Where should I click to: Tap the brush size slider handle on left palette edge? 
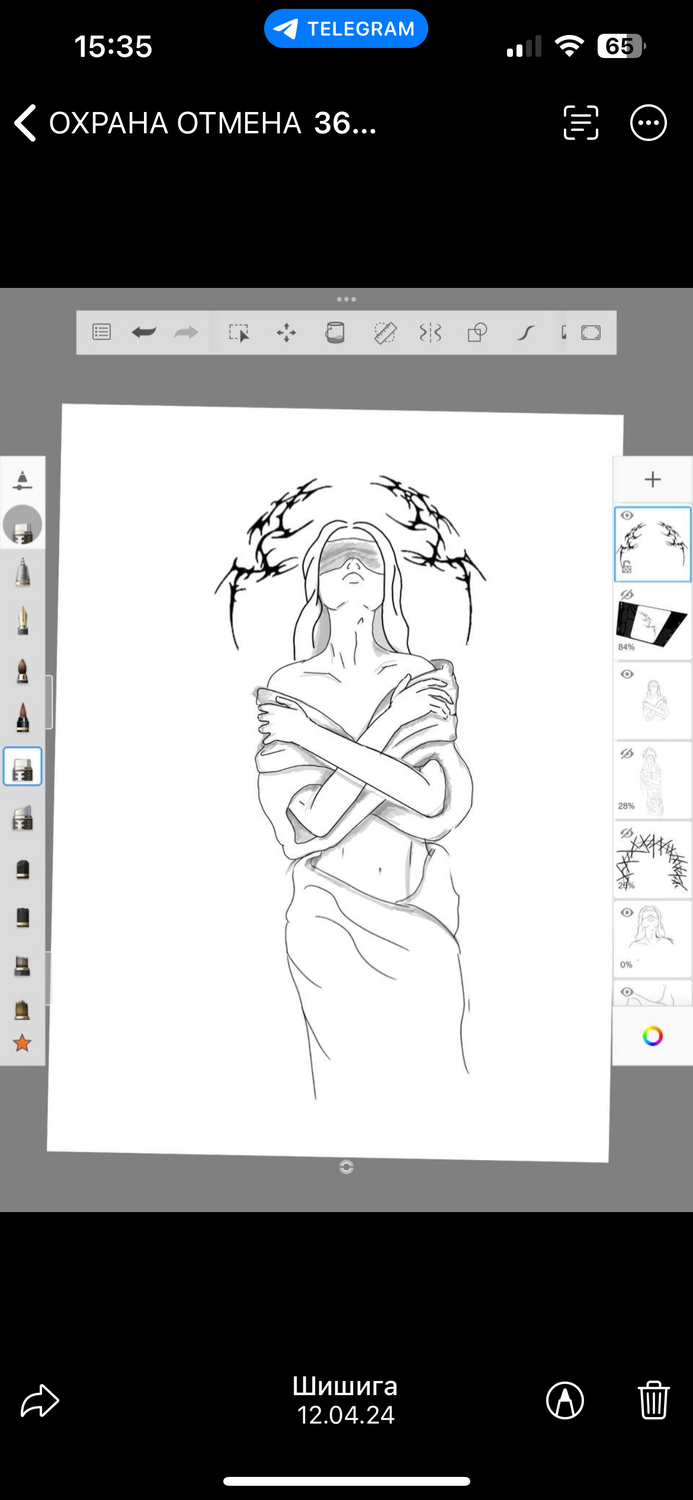pyautogui.click(x=49, y=702)
